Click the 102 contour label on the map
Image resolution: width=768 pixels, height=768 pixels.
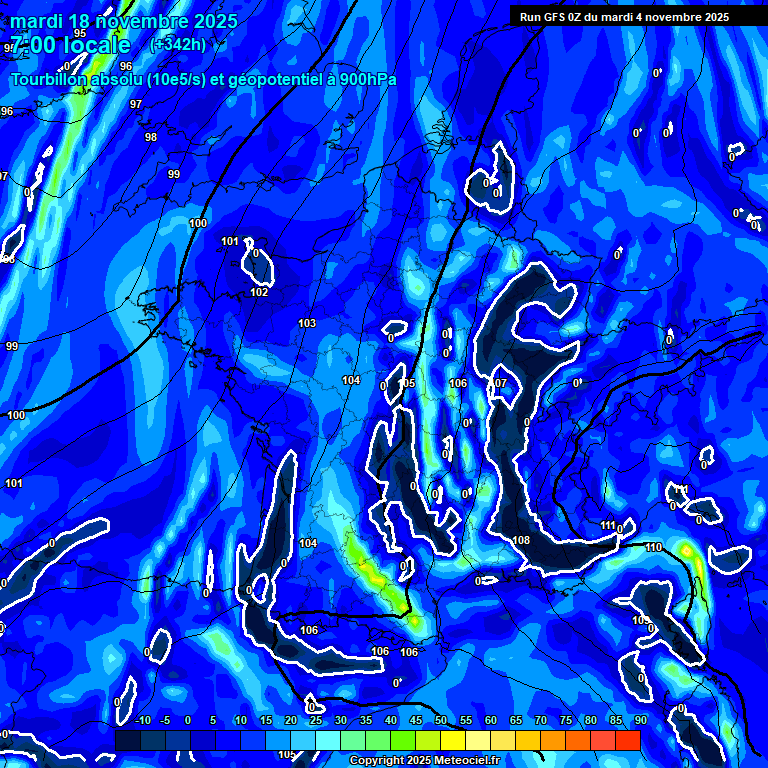click(x=259, y=292)
